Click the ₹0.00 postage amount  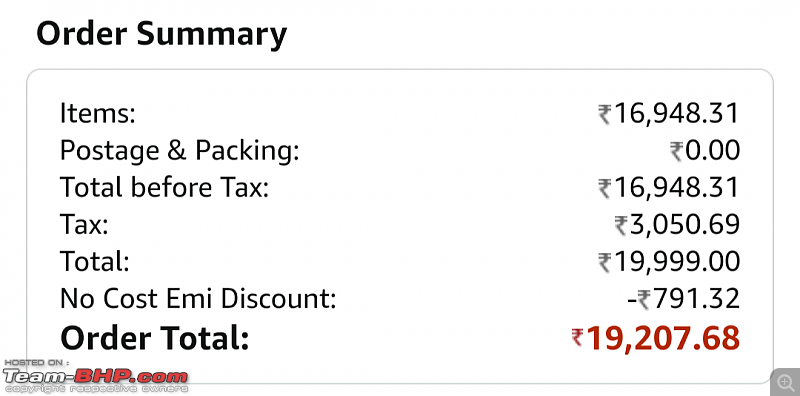tap(705, 151)
